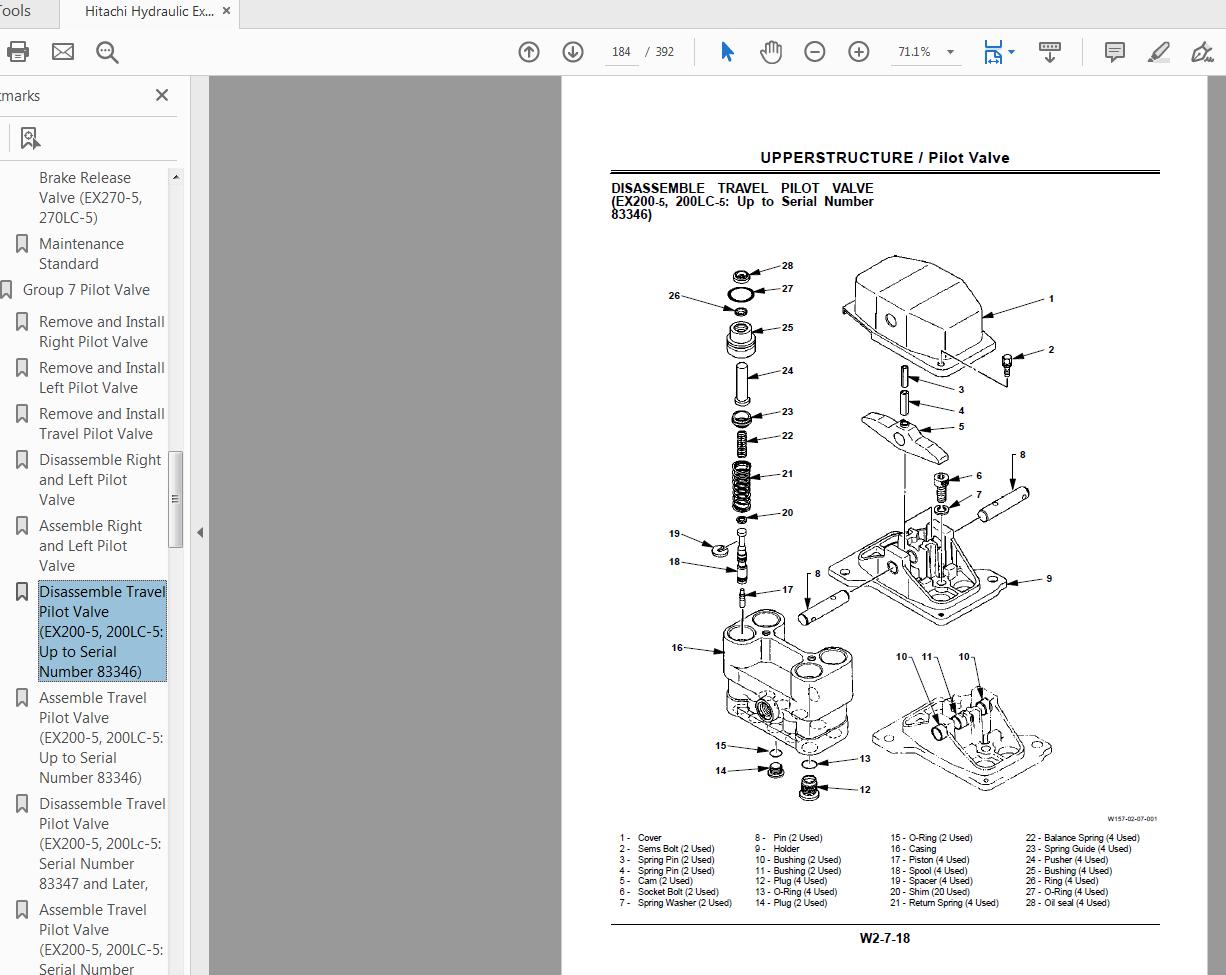Select the text selection arrow tool
The height and width of the screenshot is (975, 1226).
728,51
